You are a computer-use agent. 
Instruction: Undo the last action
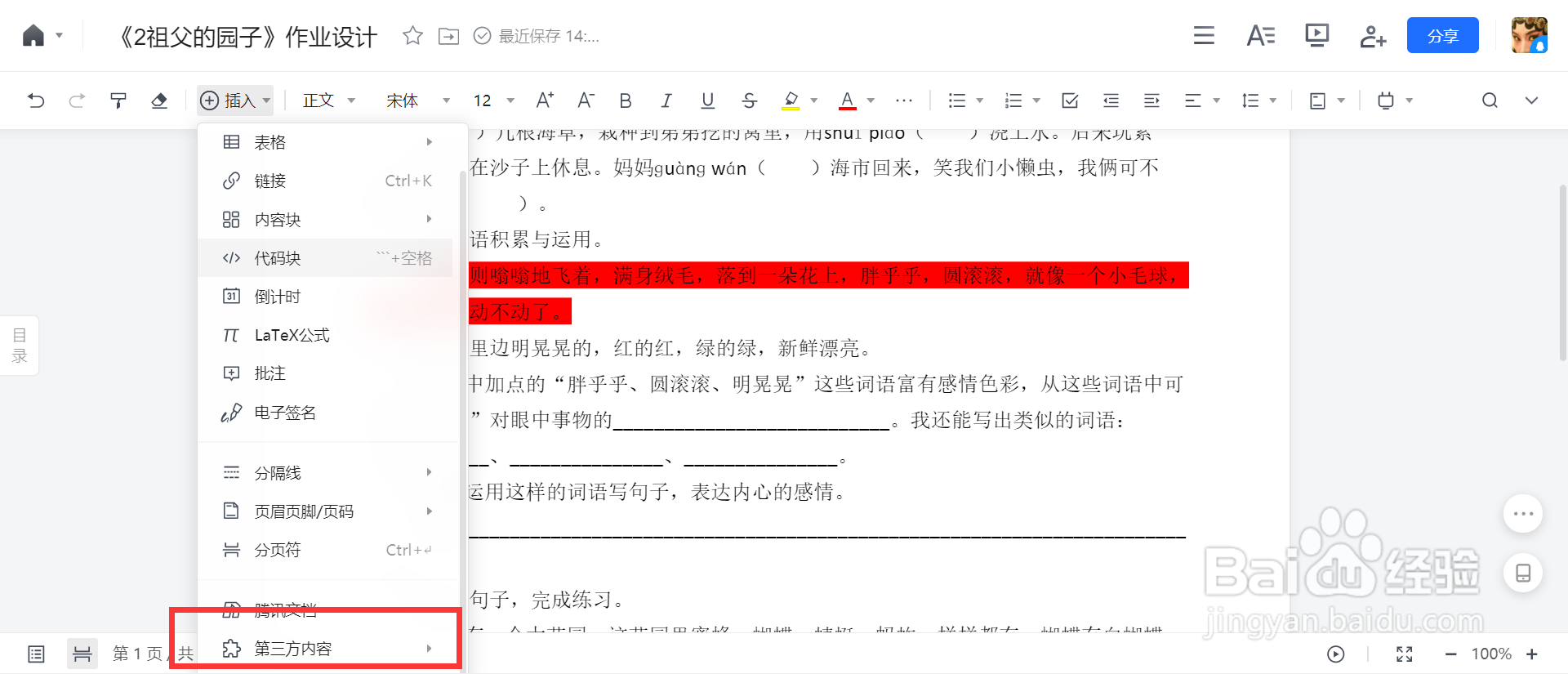tap(36, 100)
